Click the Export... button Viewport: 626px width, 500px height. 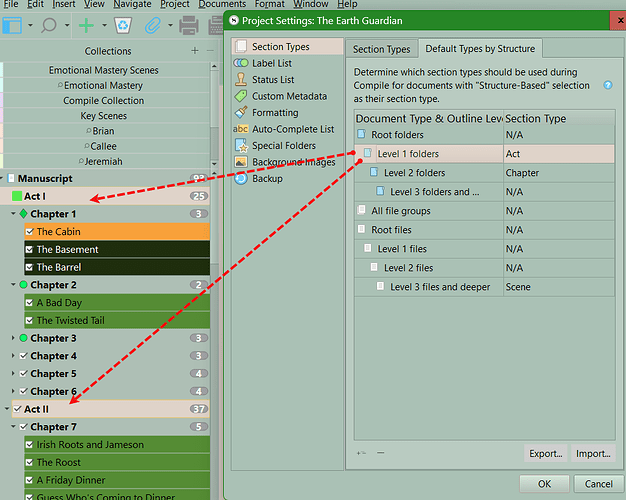point(545,453)
